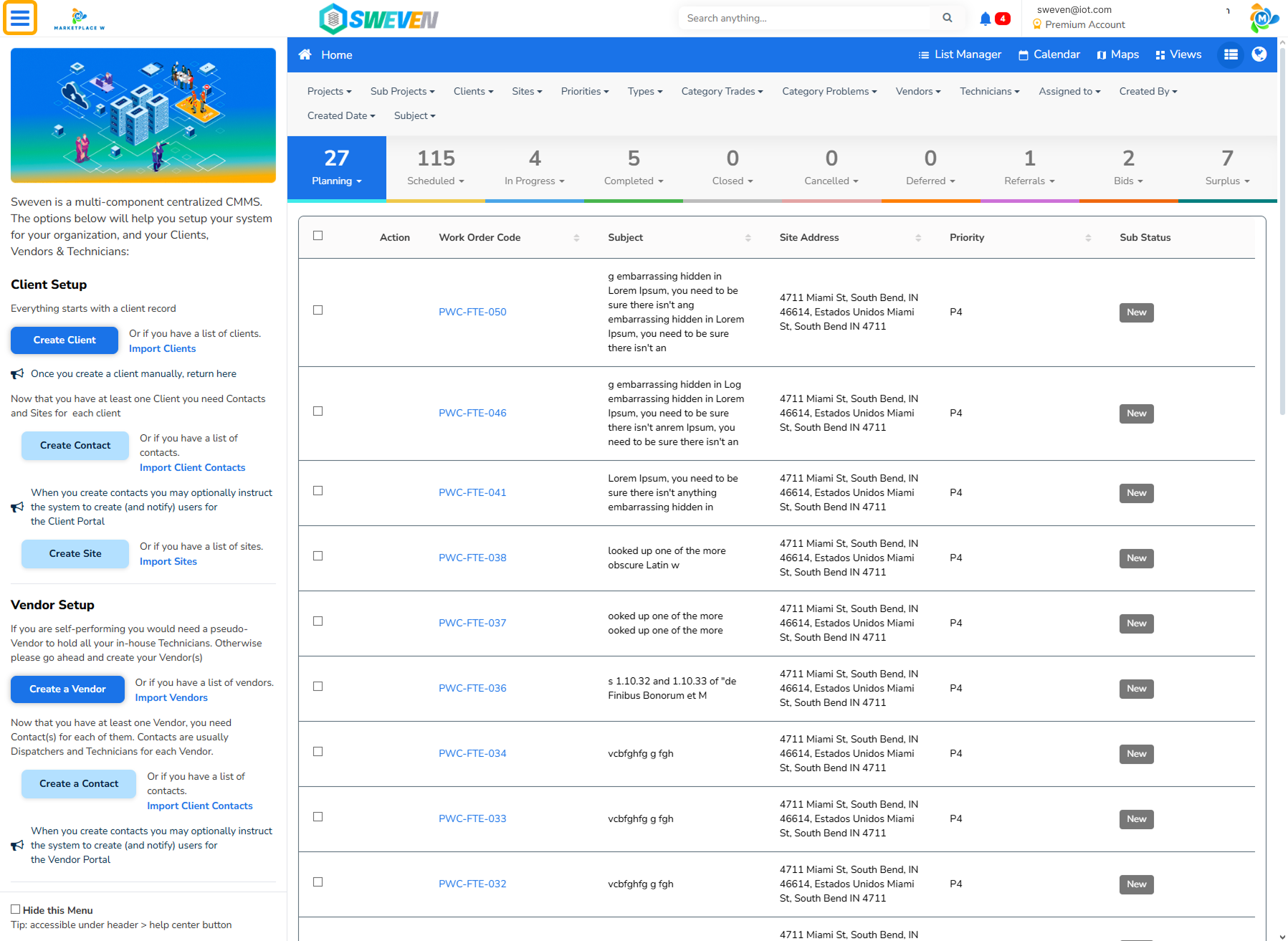This screenshot has height=941, width=1288.
Task: Expand the Vendors filter dropdown
Action: pyautogui.click(x=918, y=91)
